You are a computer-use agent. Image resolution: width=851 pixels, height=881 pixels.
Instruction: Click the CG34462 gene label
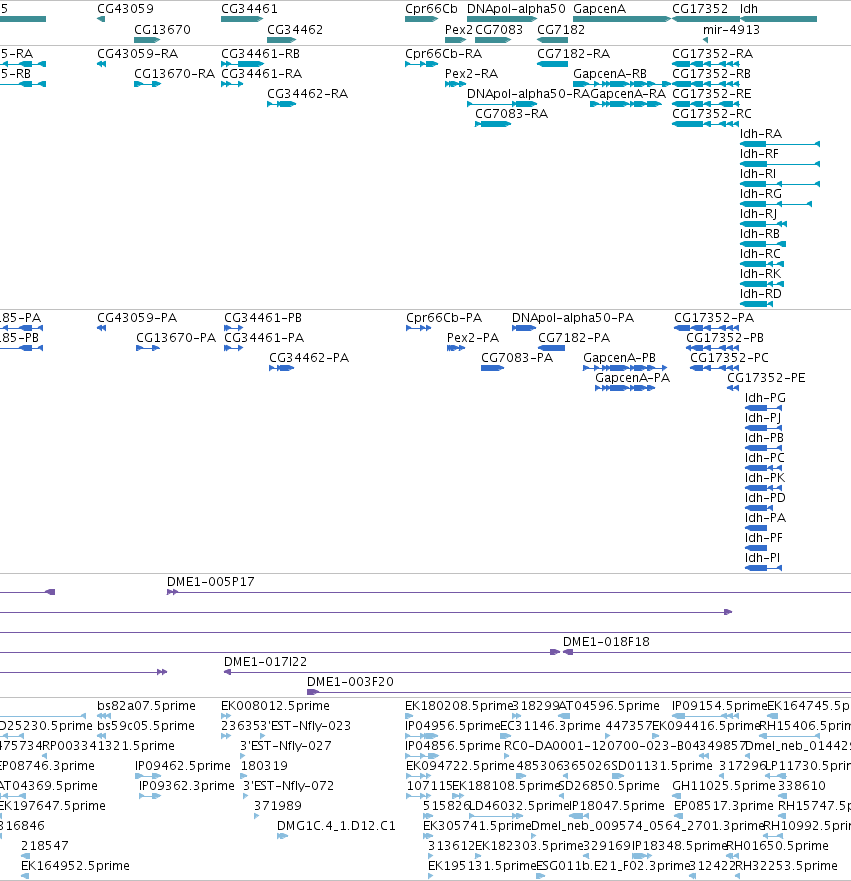click(x=295, y=30)
